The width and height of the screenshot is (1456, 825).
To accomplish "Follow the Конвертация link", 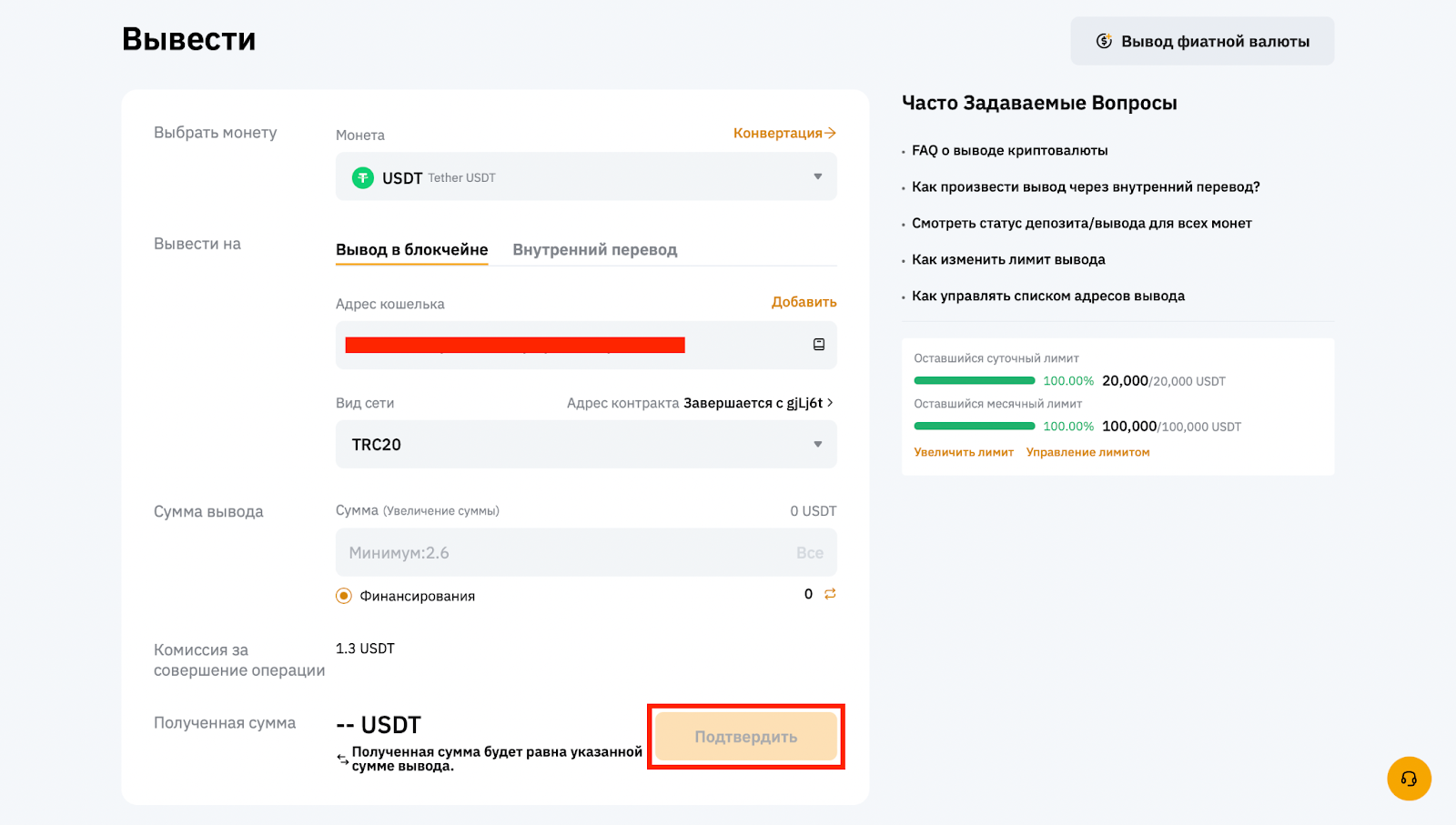I will pos(784,133).
